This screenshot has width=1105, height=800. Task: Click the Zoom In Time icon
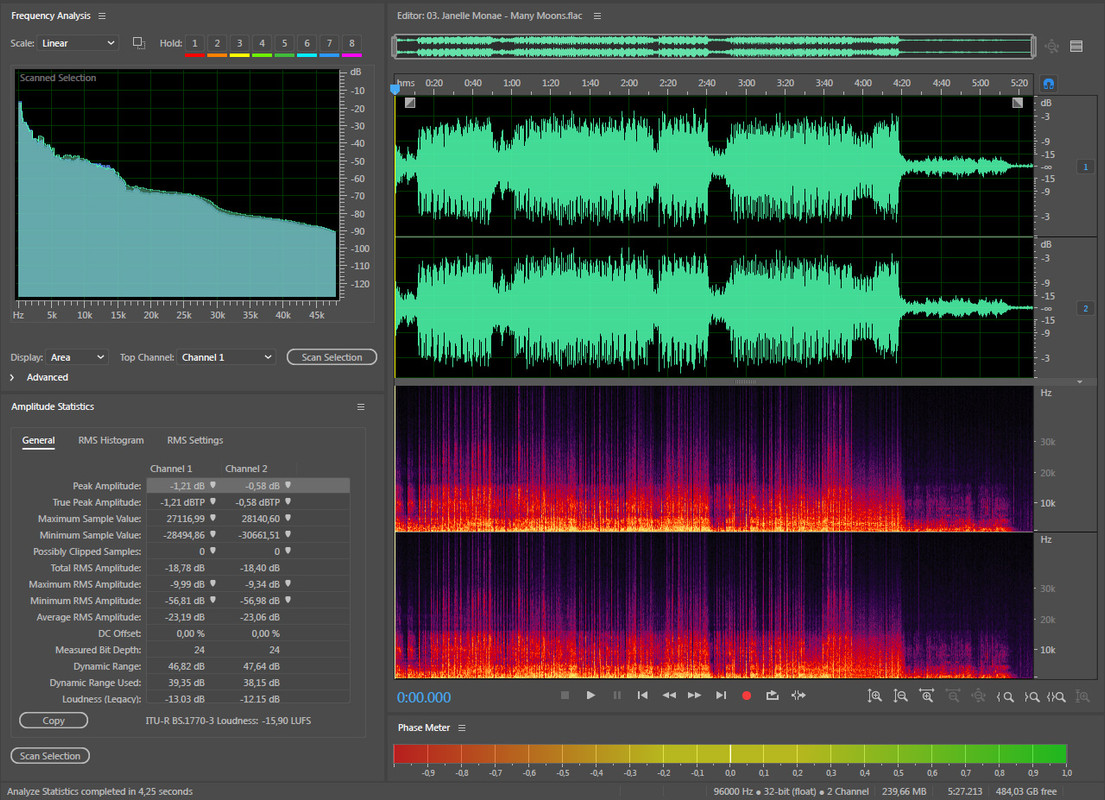click(x=927, y=696)
